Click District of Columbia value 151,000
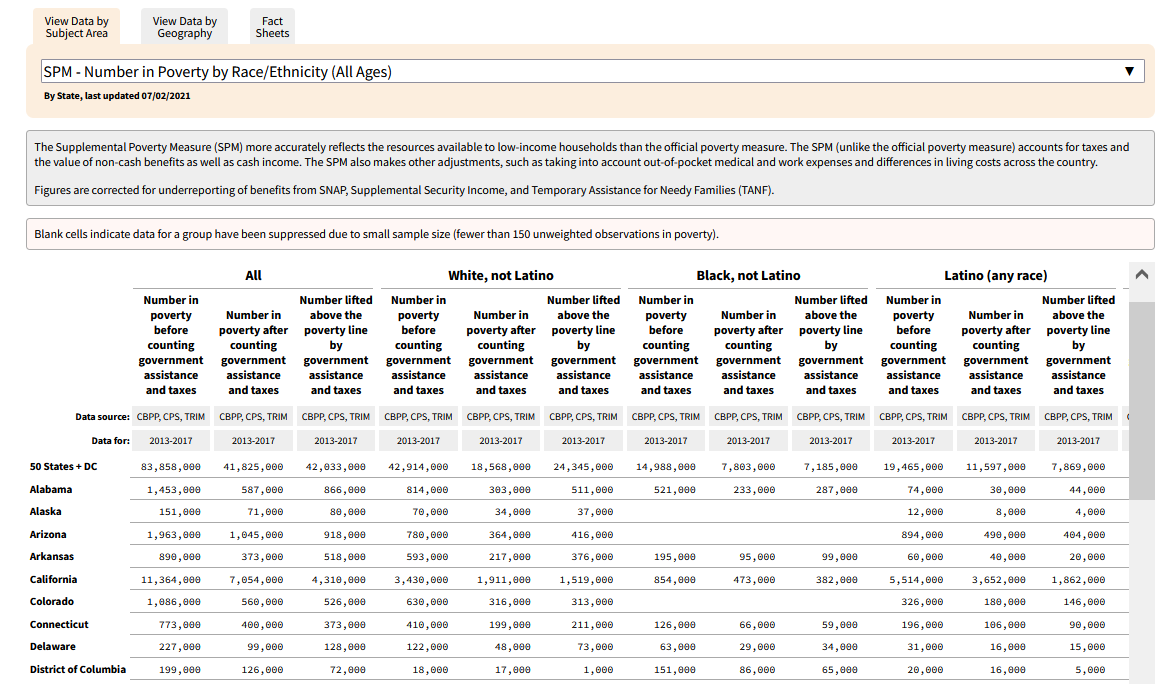The width and height of the screenshot is (1164, 684). tap(675, 670)
